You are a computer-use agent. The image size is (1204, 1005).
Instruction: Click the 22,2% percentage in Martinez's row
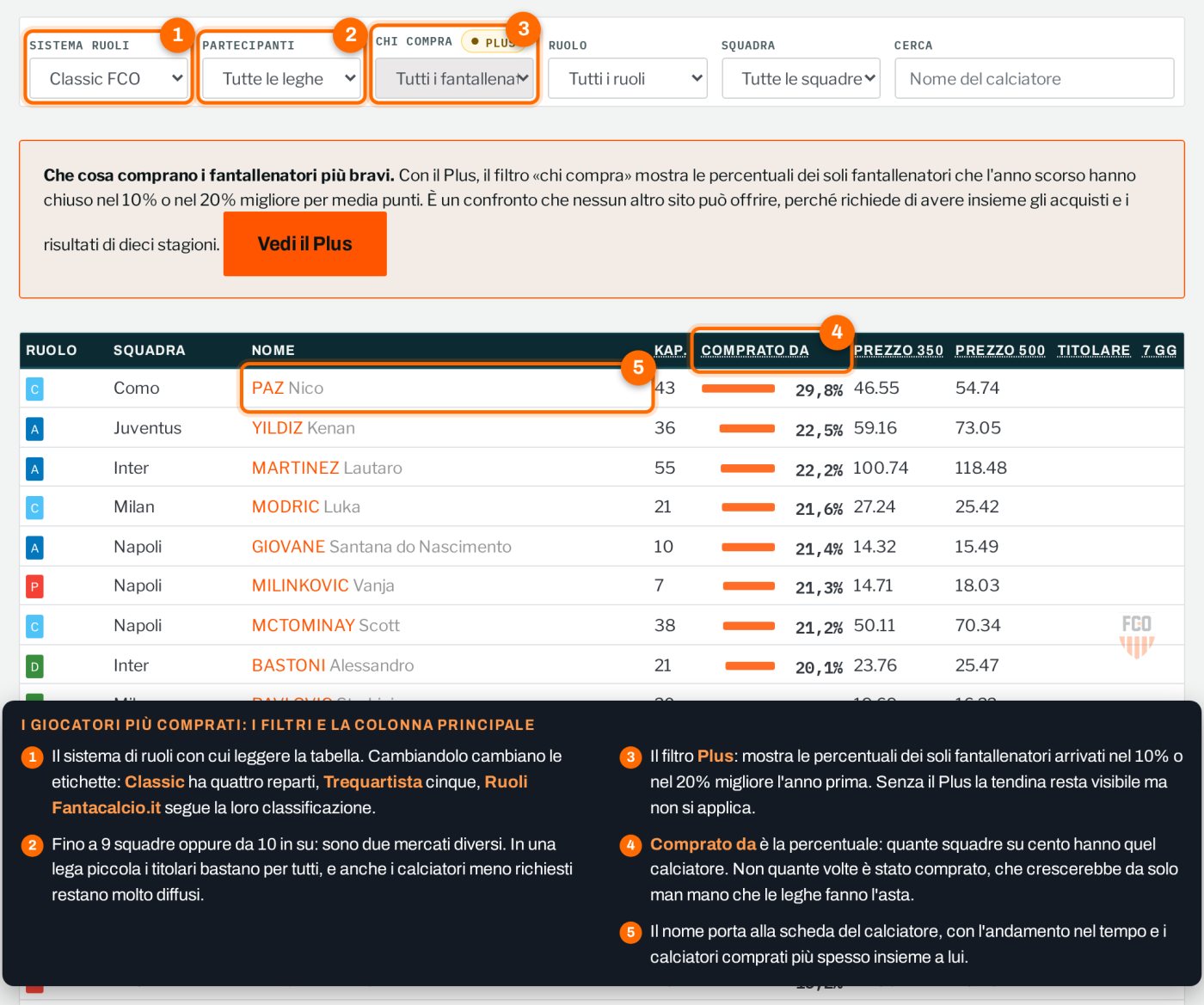819,469
